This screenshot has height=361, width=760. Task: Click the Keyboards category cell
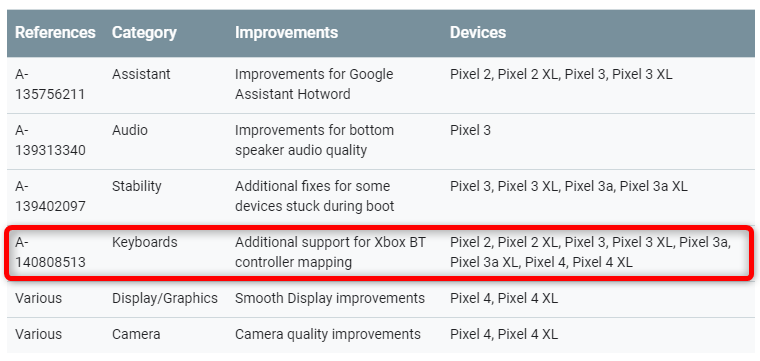pos(144,242)
